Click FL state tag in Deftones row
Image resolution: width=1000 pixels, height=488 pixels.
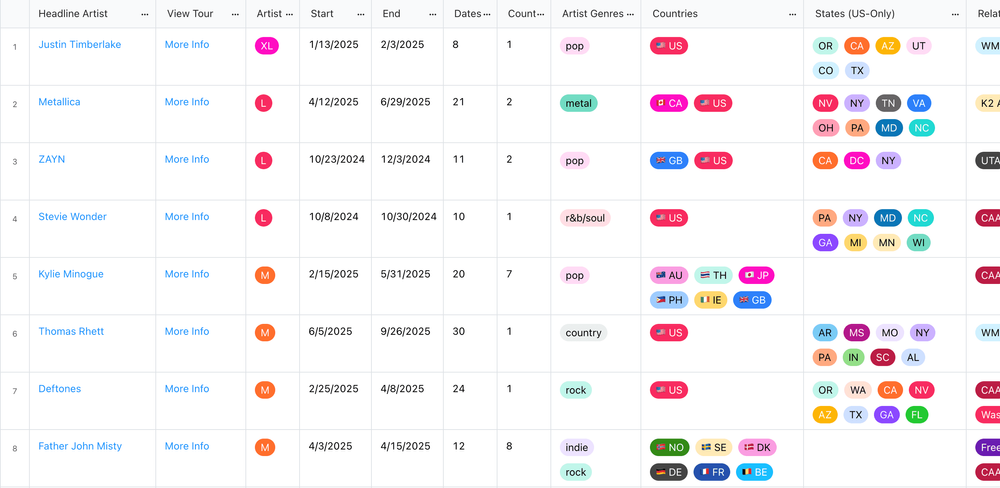[x=917, y=415]
